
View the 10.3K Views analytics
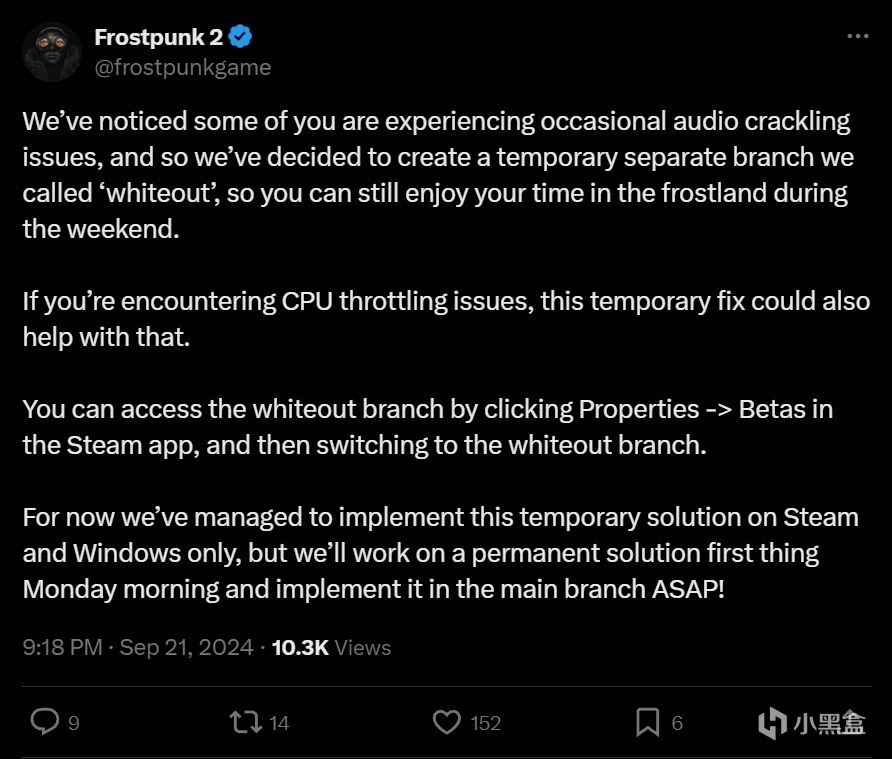pos(332,647)
